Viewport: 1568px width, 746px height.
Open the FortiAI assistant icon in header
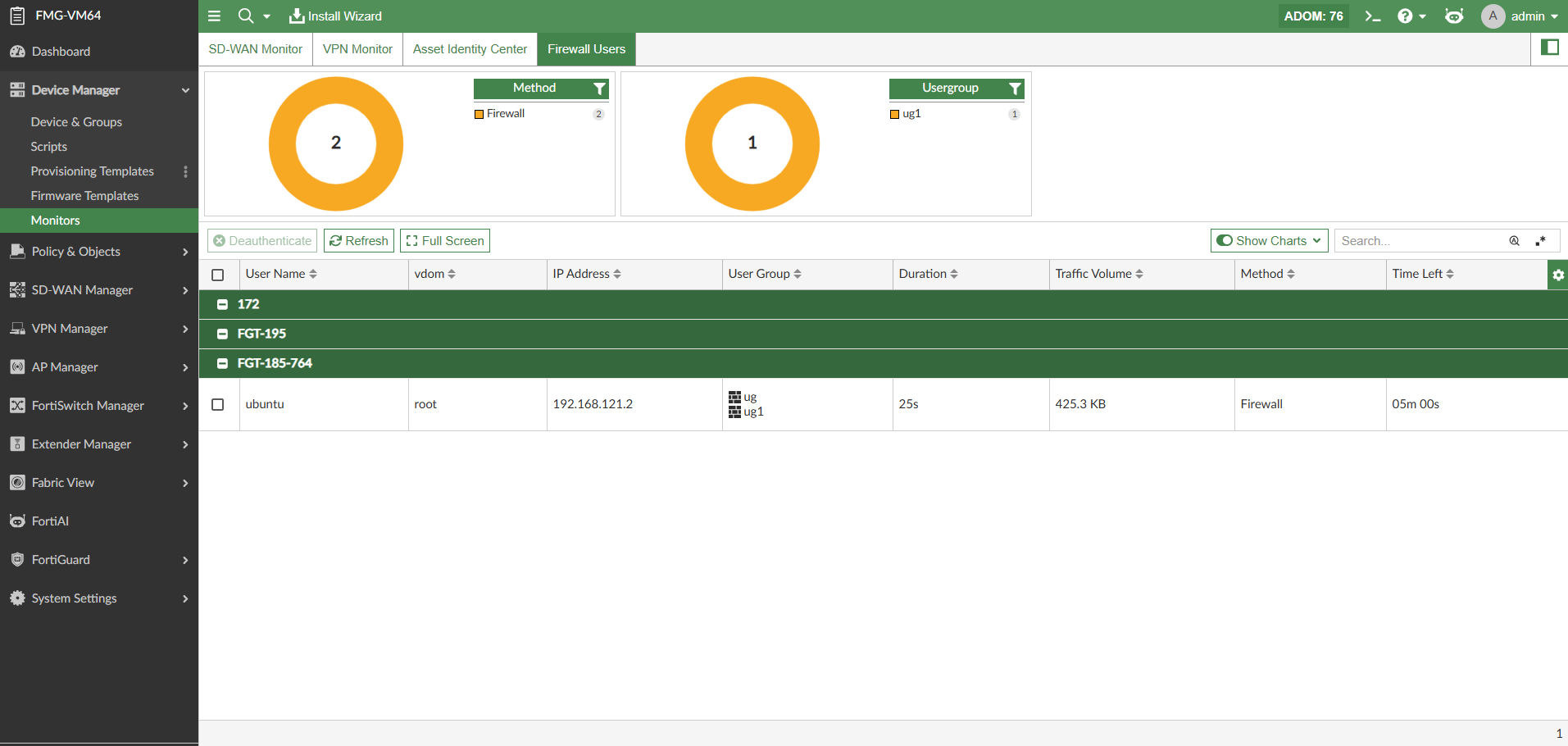tap(1454, 16)
